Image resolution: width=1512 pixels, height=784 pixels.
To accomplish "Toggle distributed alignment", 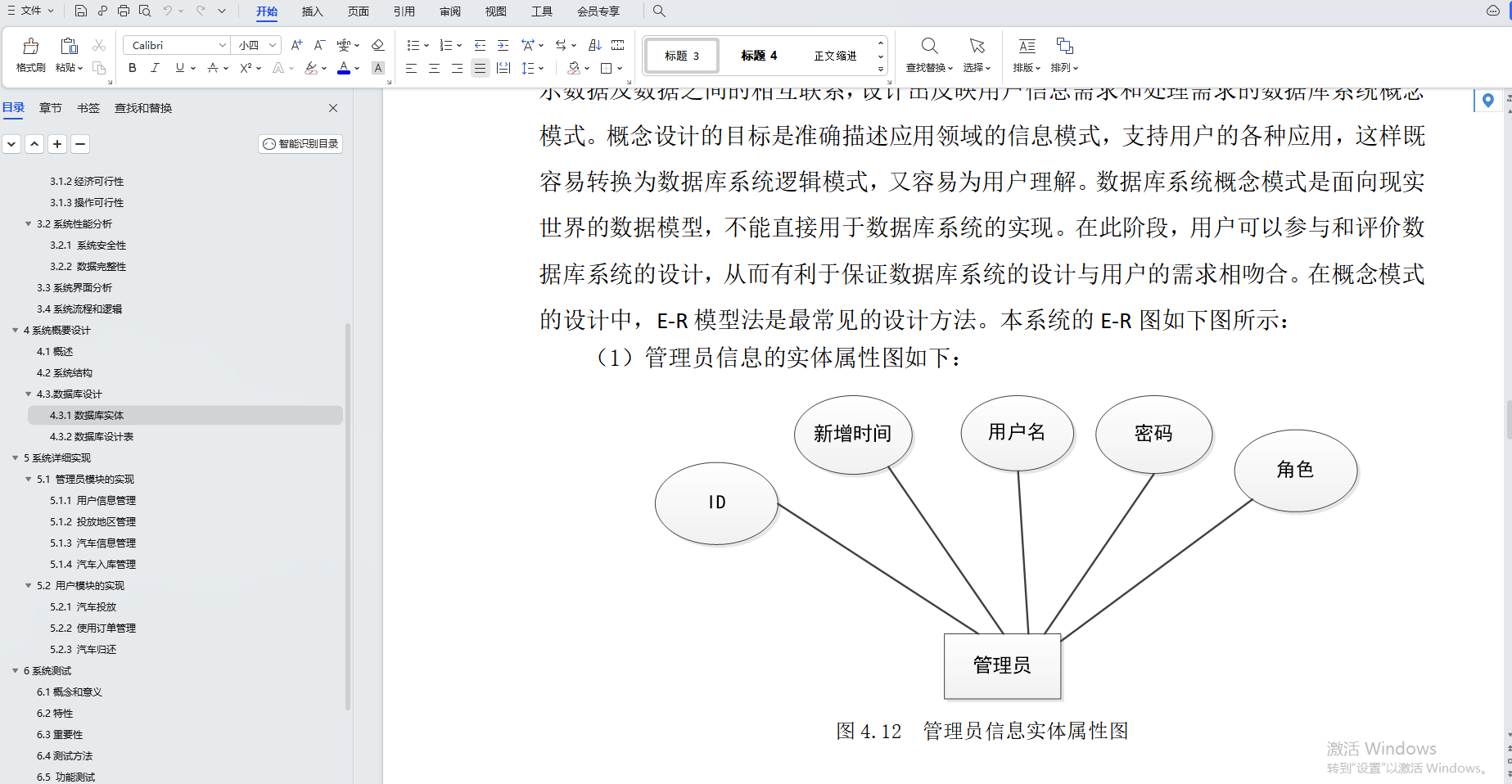I will coord(503,68).
